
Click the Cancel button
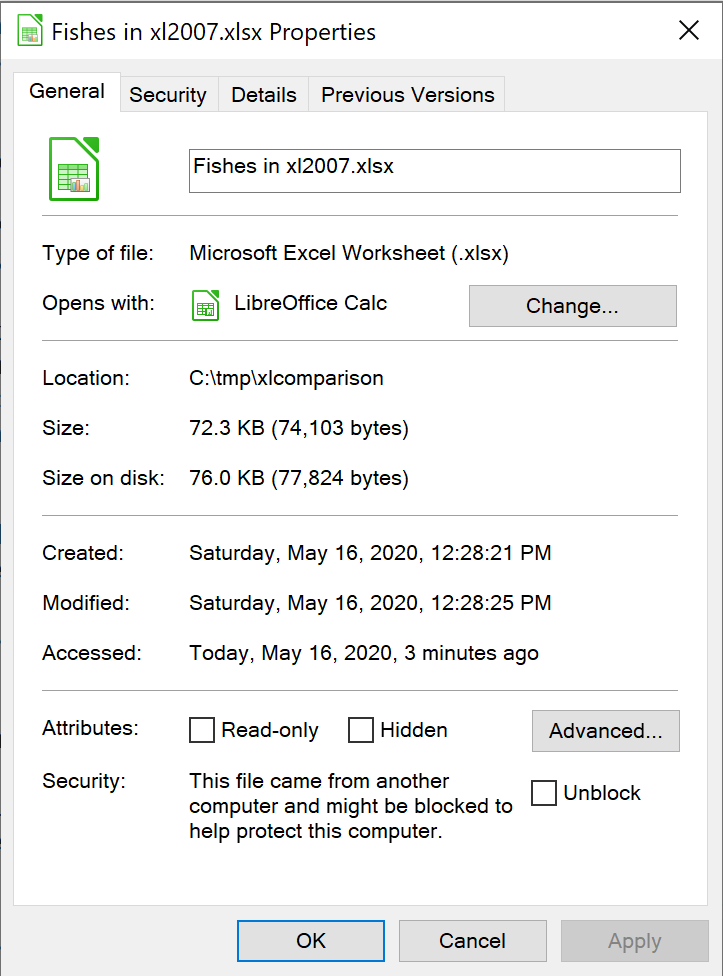point(472,941)
